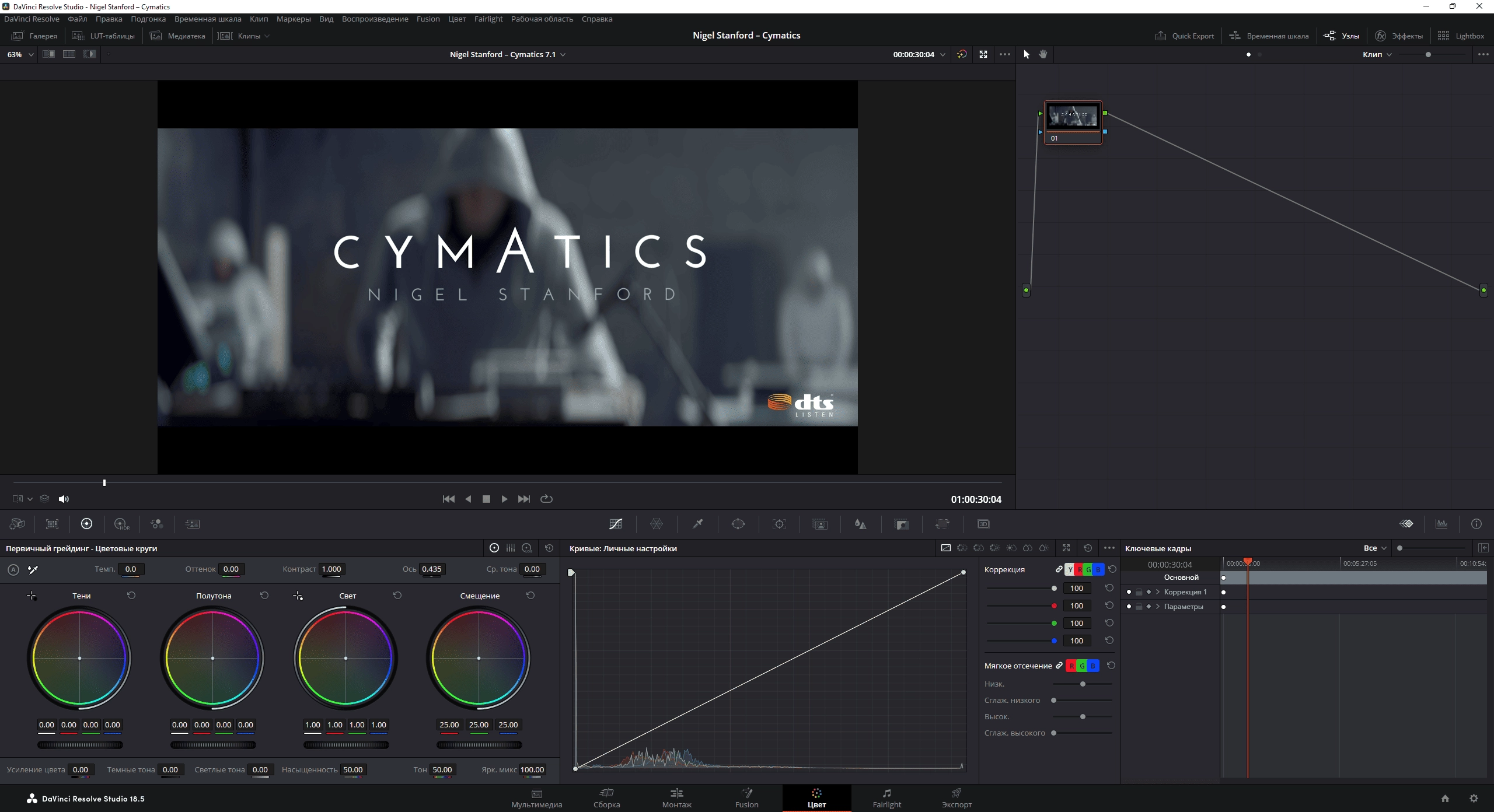
Task: Click the Quick Export button
Action: point(1184,36)
